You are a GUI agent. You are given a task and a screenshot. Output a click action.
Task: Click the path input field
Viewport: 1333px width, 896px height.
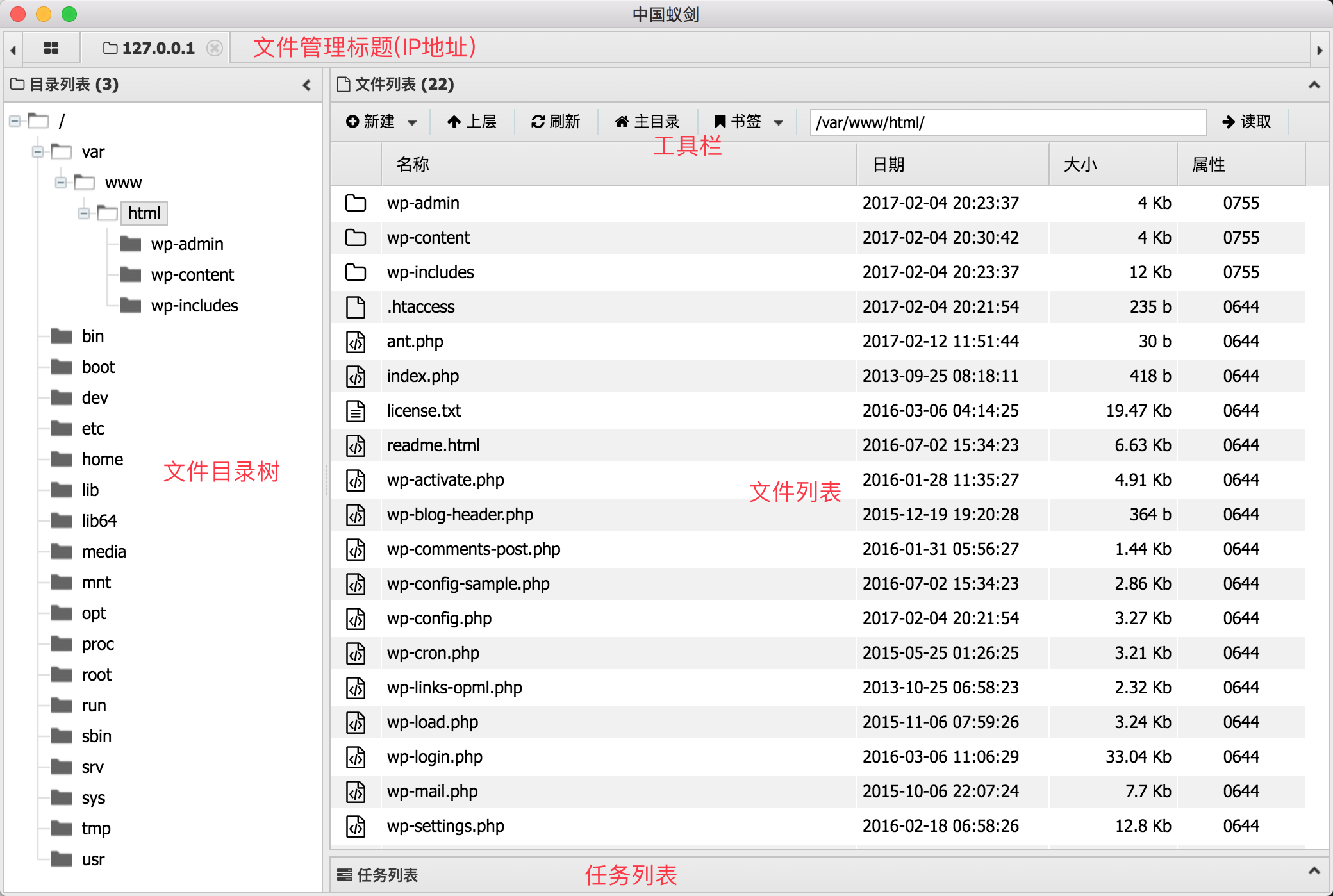point(1007,122)
